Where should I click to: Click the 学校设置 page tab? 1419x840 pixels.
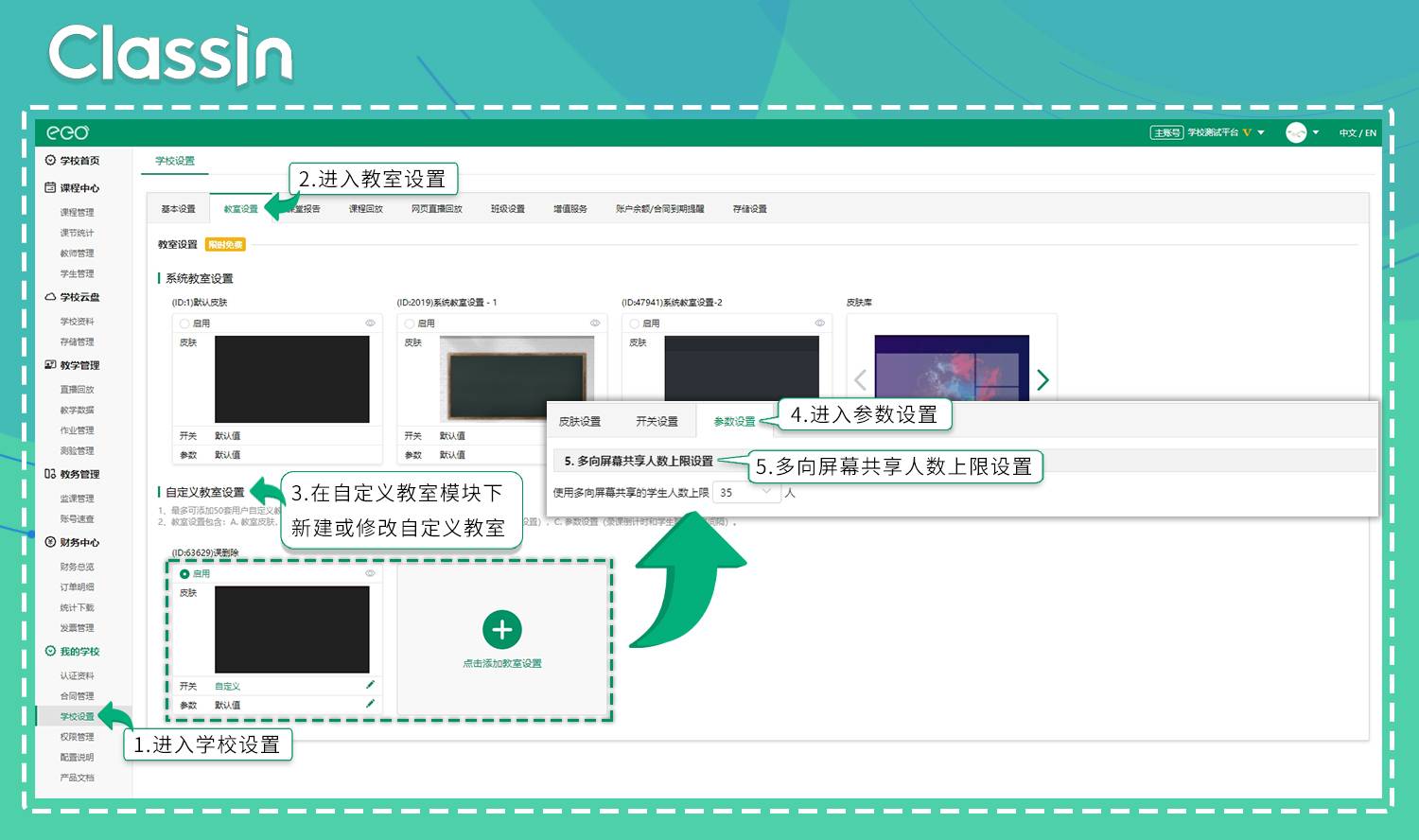click(x=175, y=161)
